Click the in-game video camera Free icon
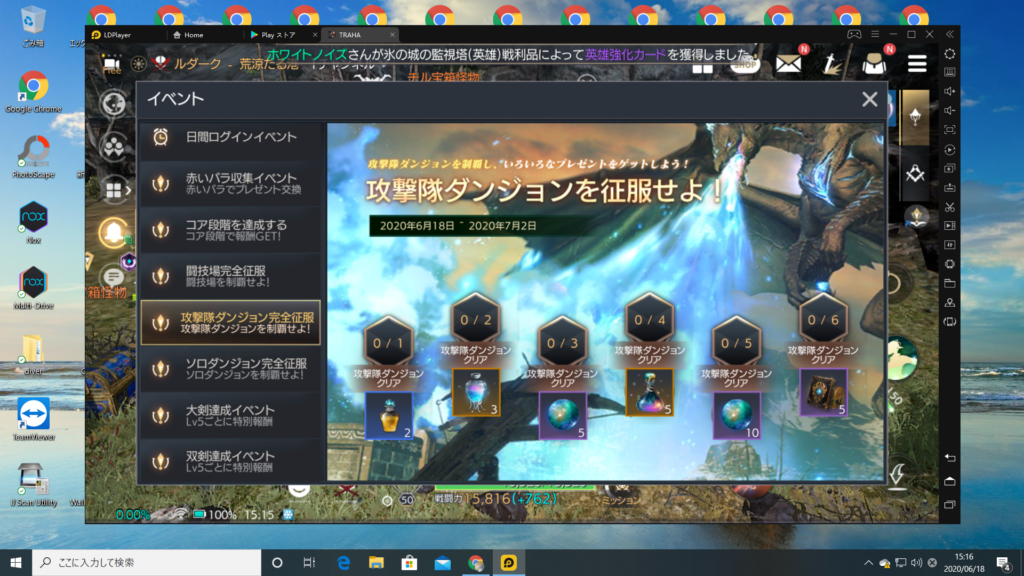Screen dimensions: 1024x576 pyautogui.click(x=112, y=65)
